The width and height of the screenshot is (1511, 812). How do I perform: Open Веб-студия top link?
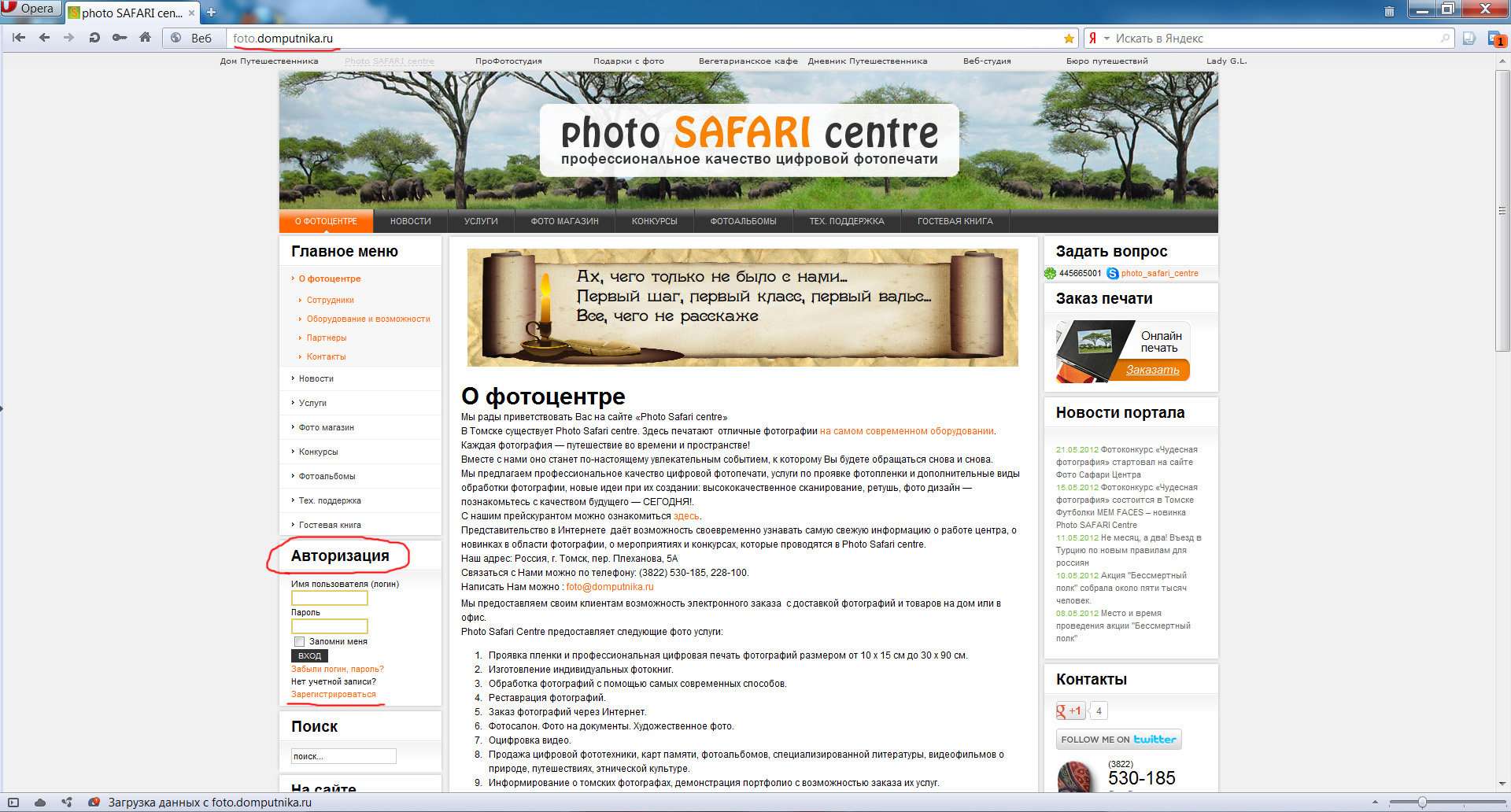click(x=987, y=61)
